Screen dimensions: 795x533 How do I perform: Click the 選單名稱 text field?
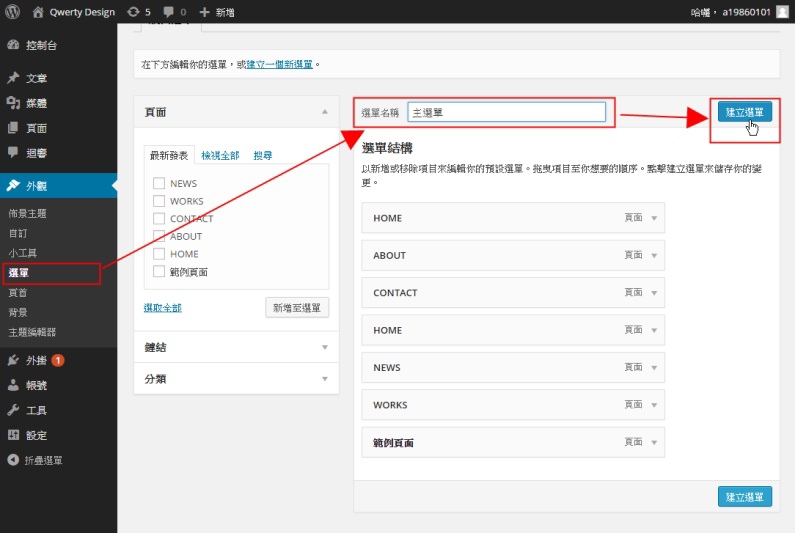[506, 113]
